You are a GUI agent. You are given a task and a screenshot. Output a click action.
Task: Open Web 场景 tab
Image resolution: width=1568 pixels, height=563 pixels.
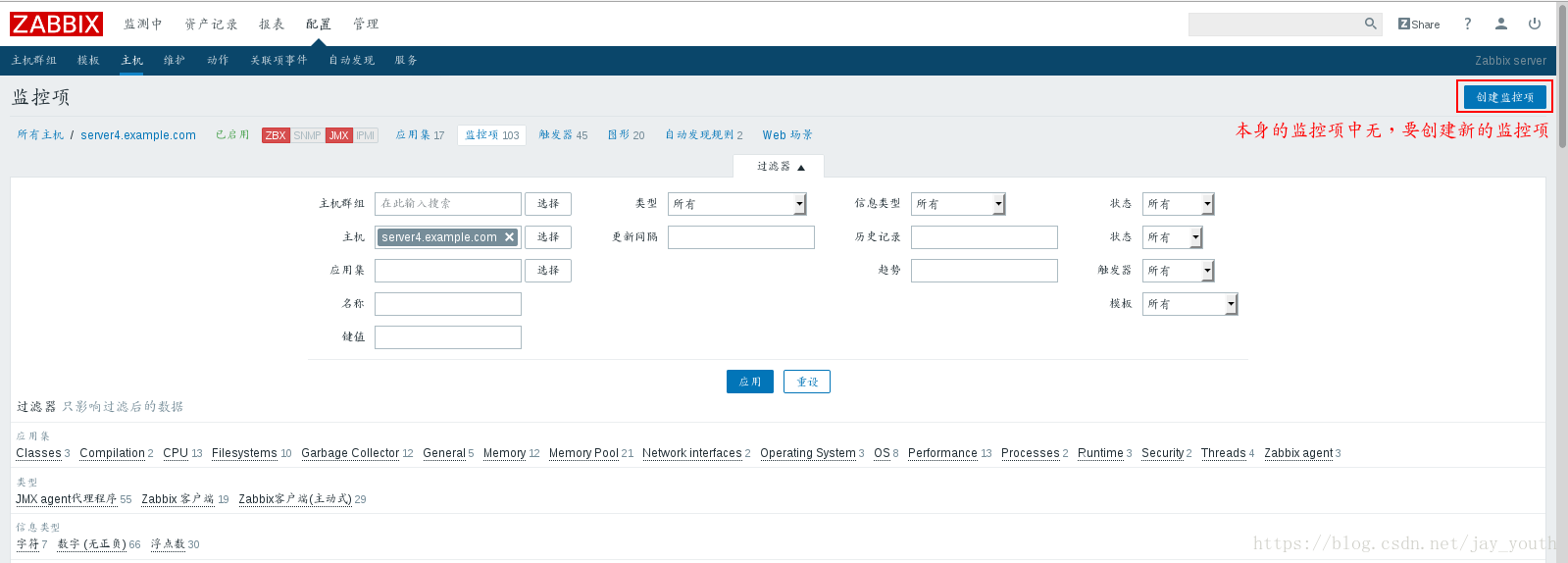[x=787, y=135]
